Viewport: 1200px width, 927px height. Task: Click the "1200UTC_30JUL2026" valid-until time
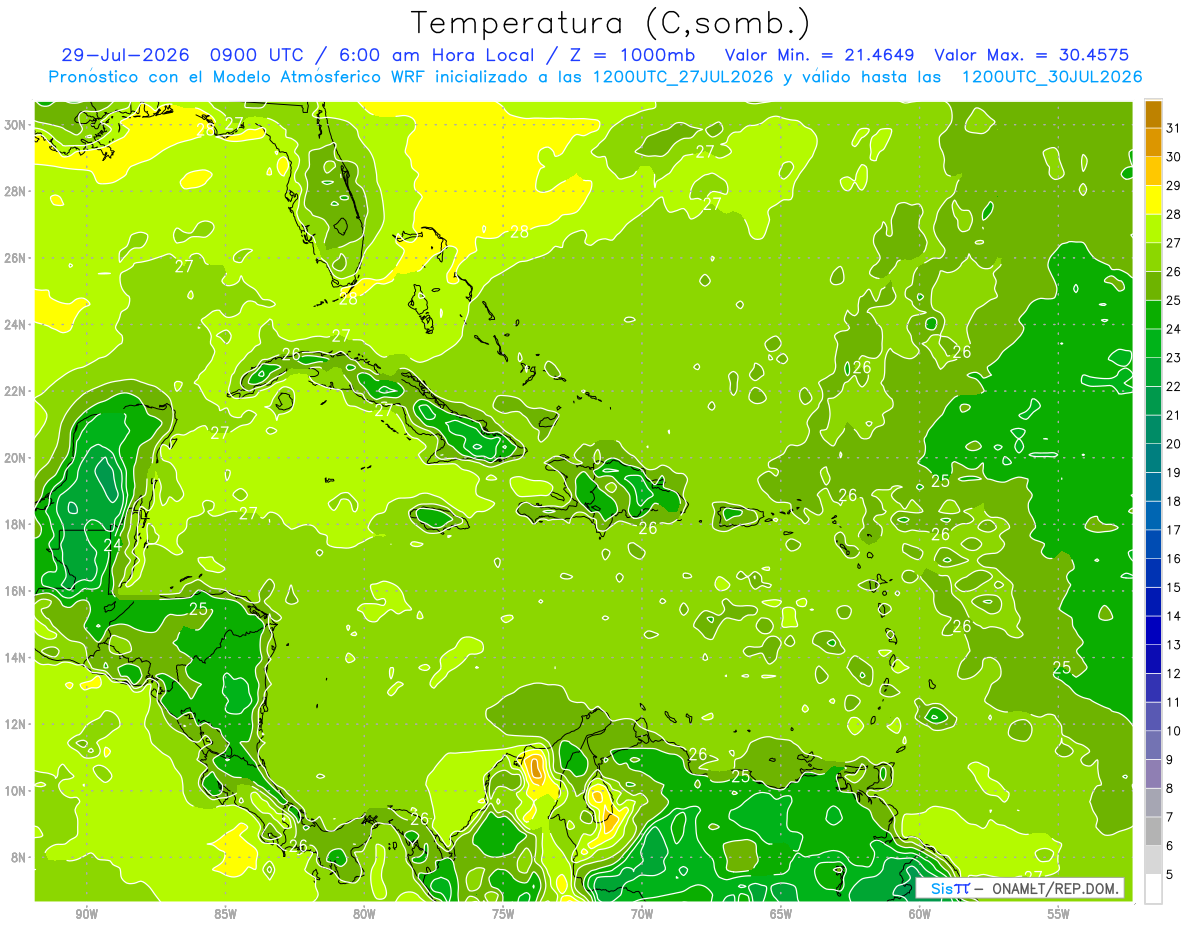(1052, 77)
